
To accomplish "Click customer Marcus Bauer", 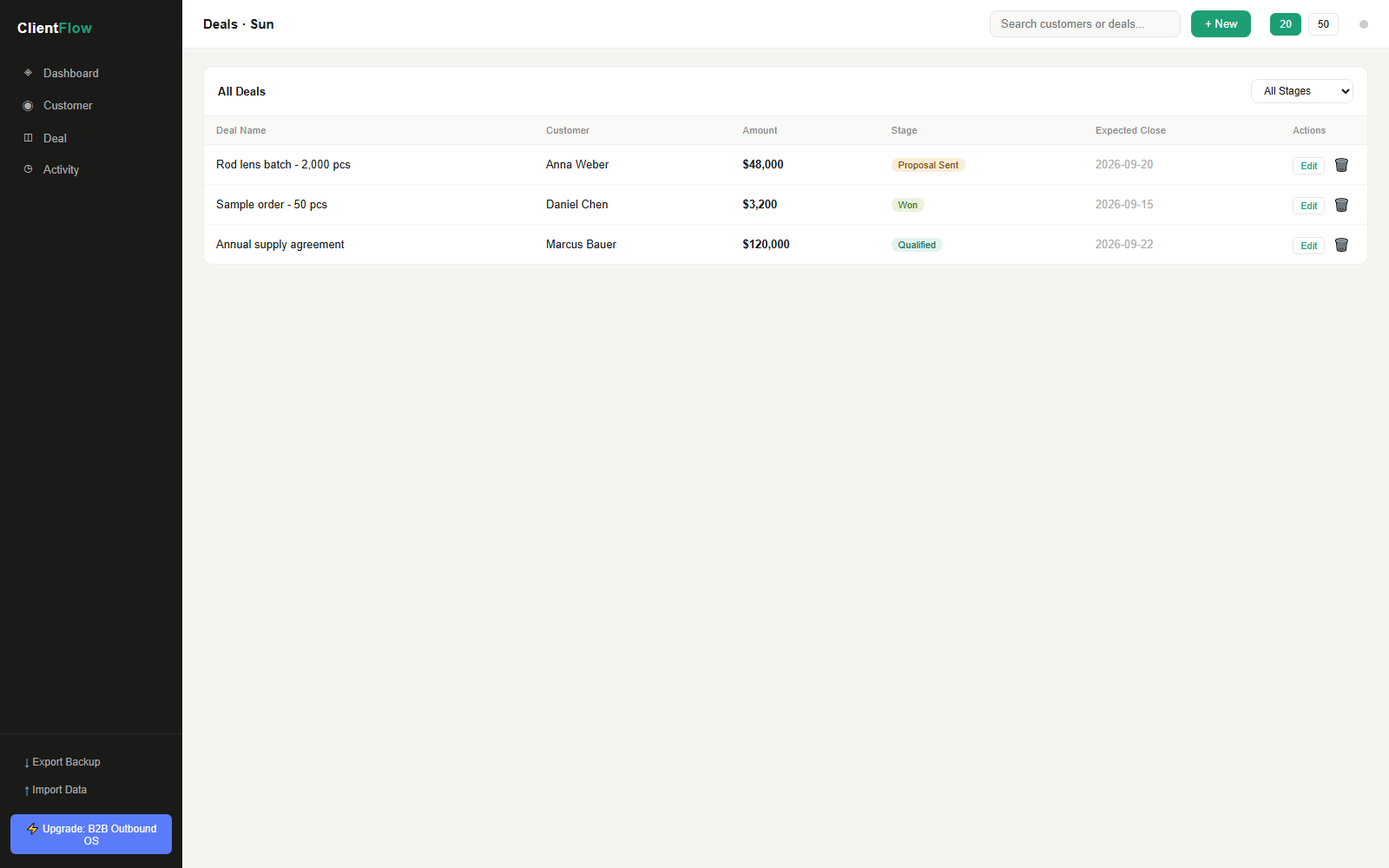I will tap(581, 244).
